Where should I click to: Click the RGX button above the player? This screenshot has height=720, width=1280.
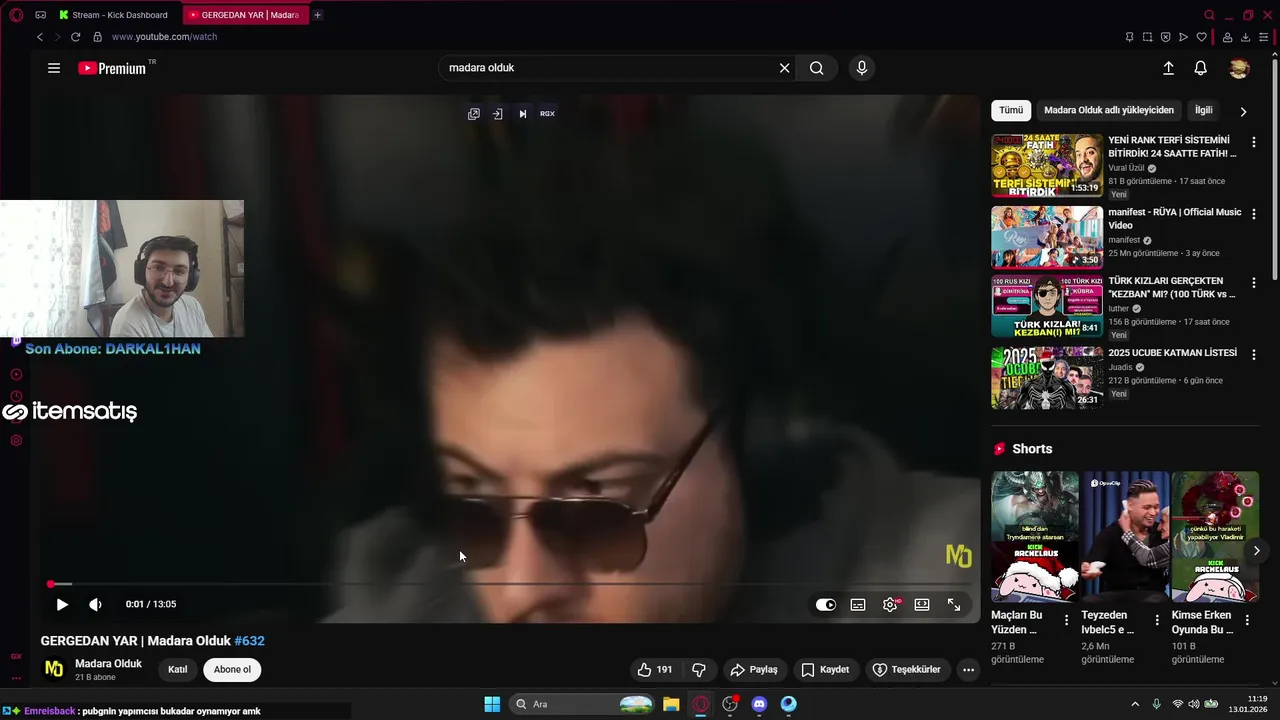[x=547, y=114]
